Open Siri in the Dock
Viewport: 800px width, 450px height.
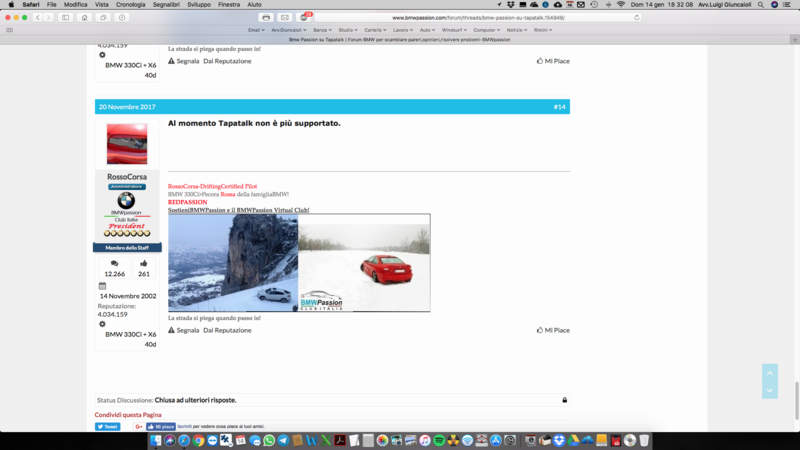[170, 440]
